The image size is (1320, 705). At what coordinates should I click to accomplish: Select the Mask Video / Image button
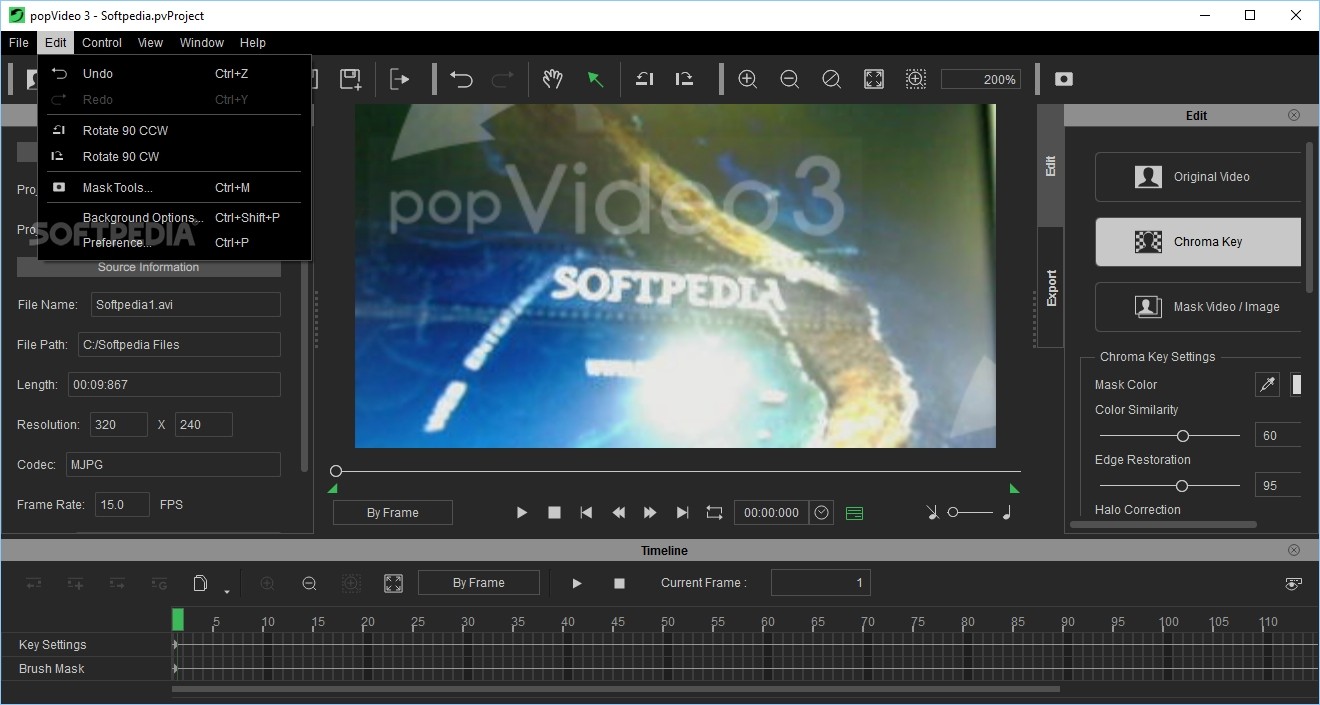point(1198,307)
